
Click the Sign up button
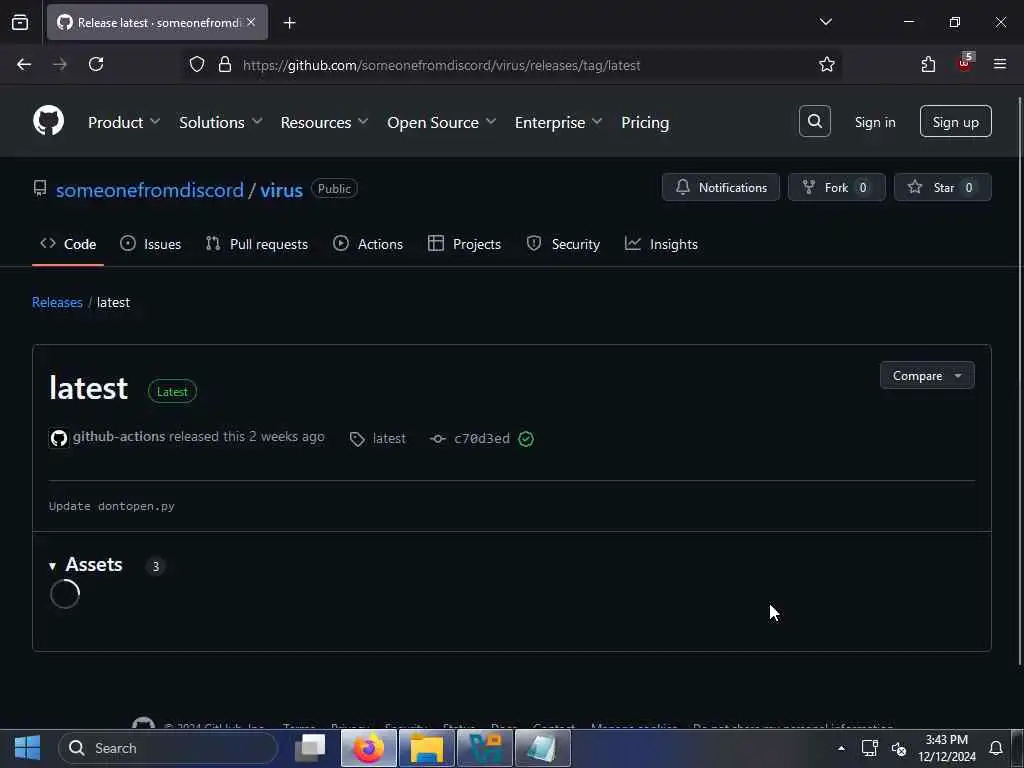(955, 121)
